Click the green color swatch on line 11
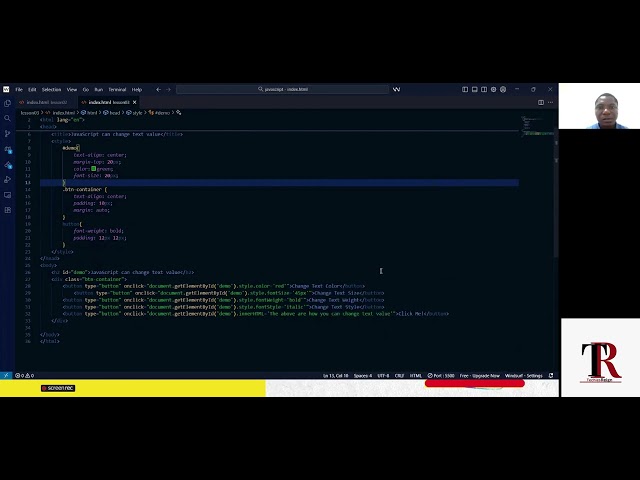Screen dimensions: 640x480 pos(93,169)
